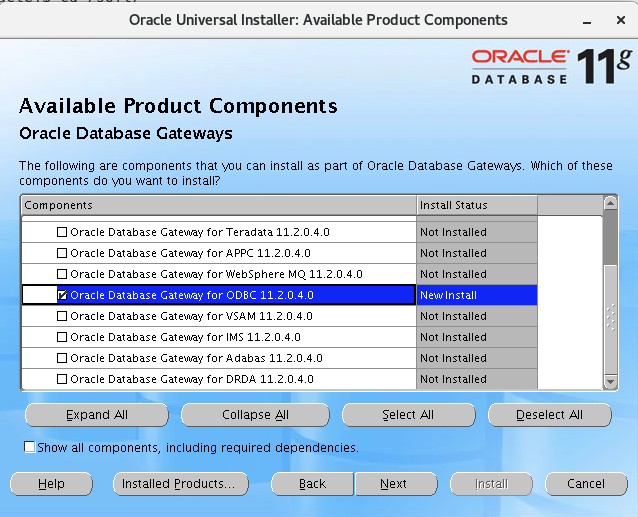This screenshot has height=517, width=638.
Task: Cancel the Oracle installation
Action: (586, 484)
